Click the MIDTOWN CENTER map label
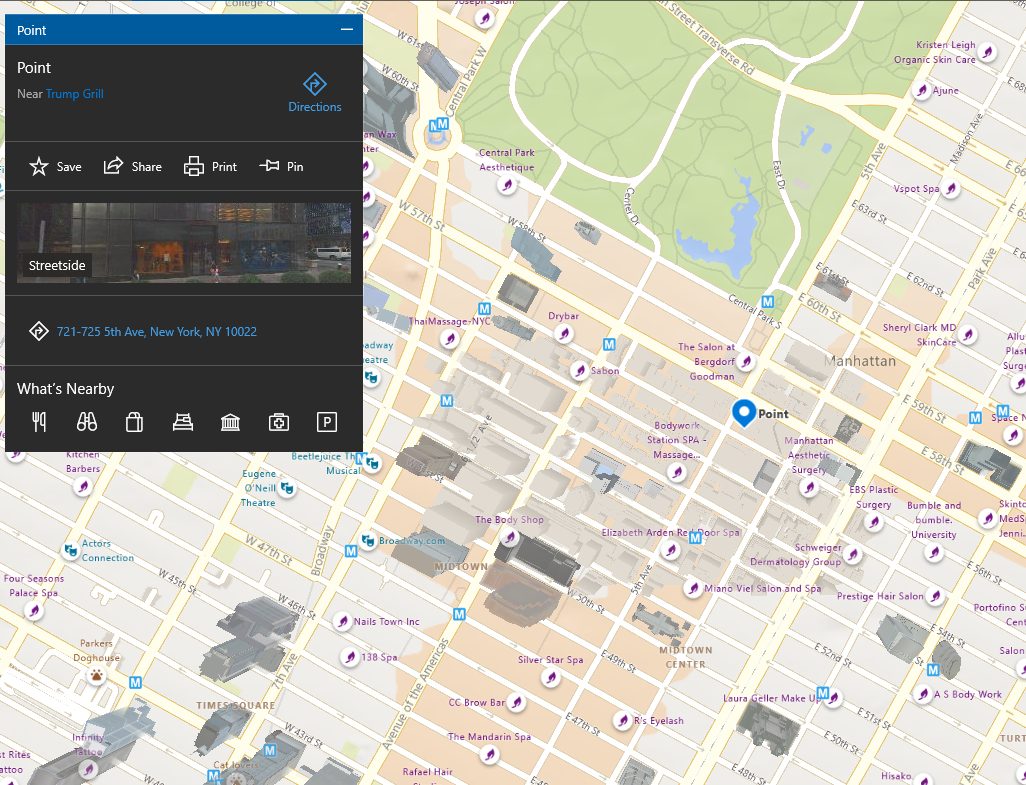This screenshot has height=785, width=1026. 686,657
